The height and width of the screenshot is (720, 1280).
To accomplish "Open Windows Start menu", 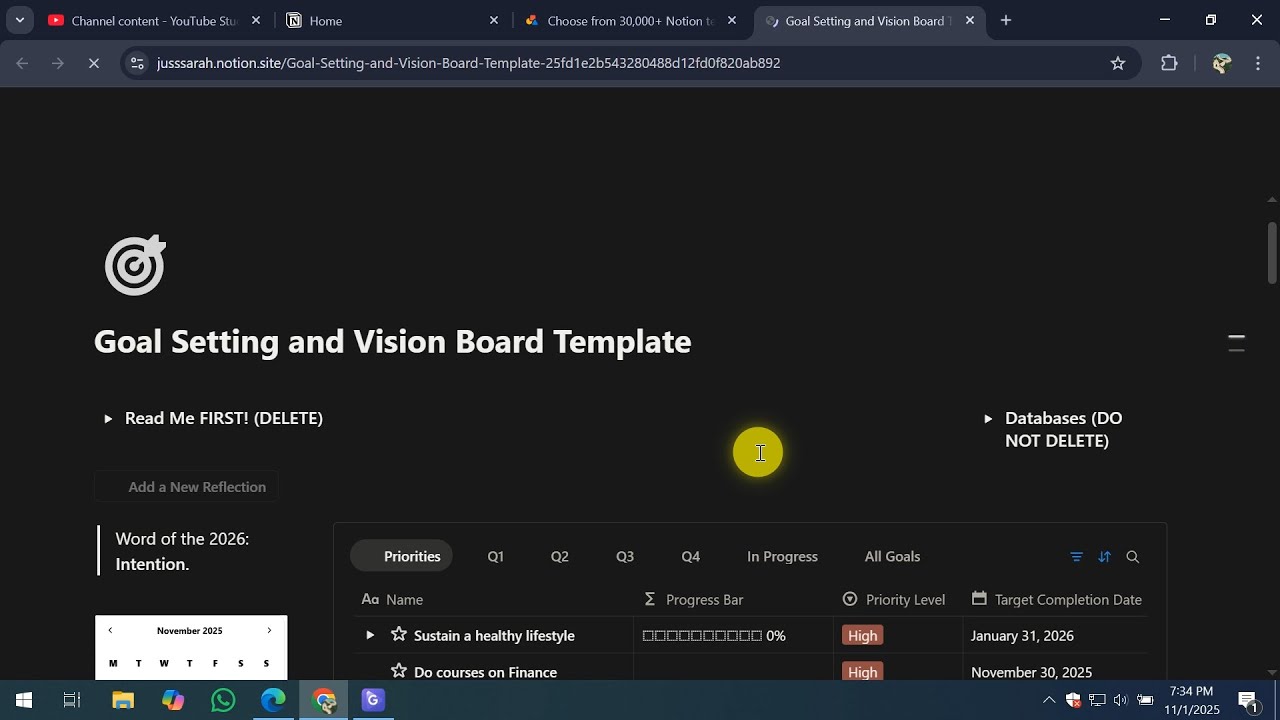I will [x=23, y=700].
